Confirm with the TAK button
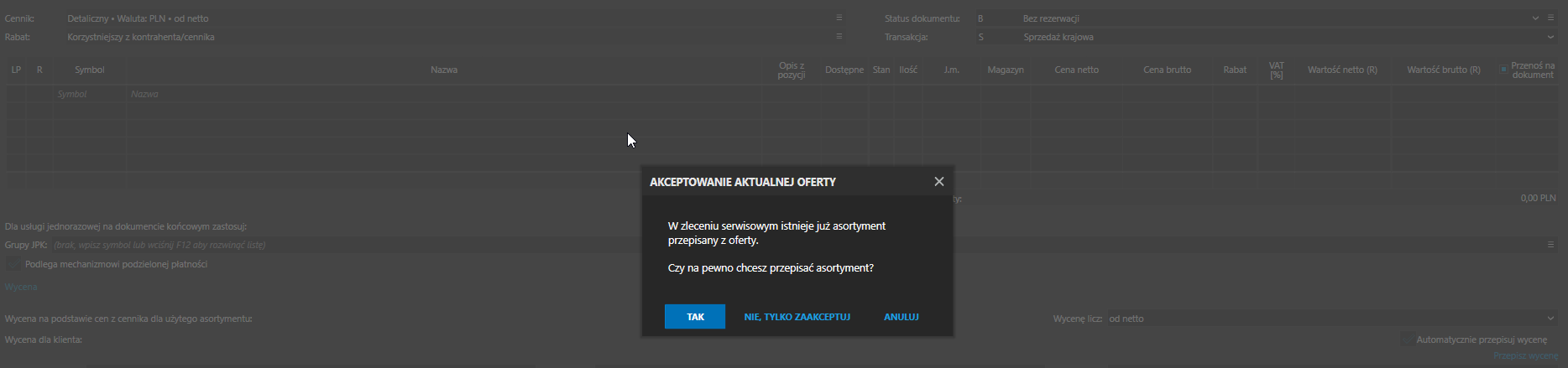 tap(695, 317)
